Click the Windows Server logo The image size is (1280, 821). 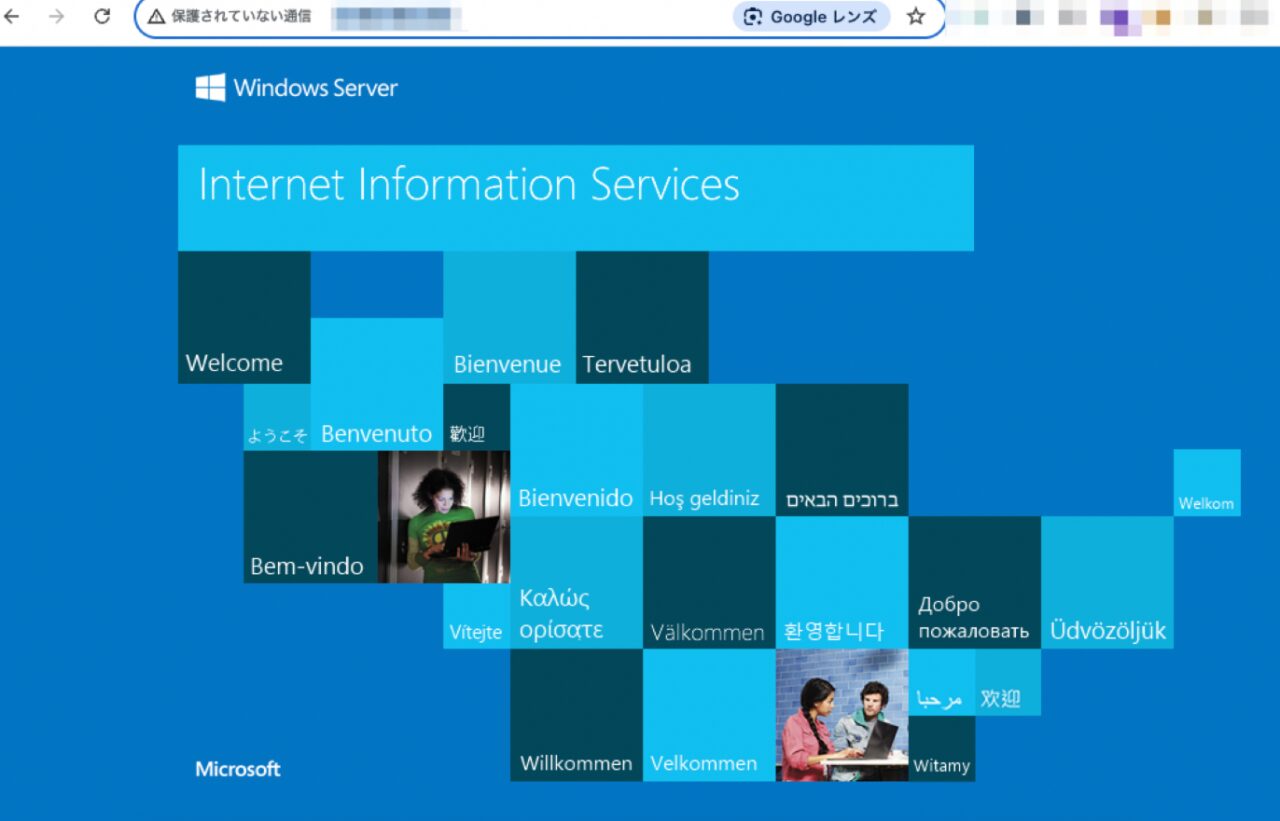pos(296,87)
